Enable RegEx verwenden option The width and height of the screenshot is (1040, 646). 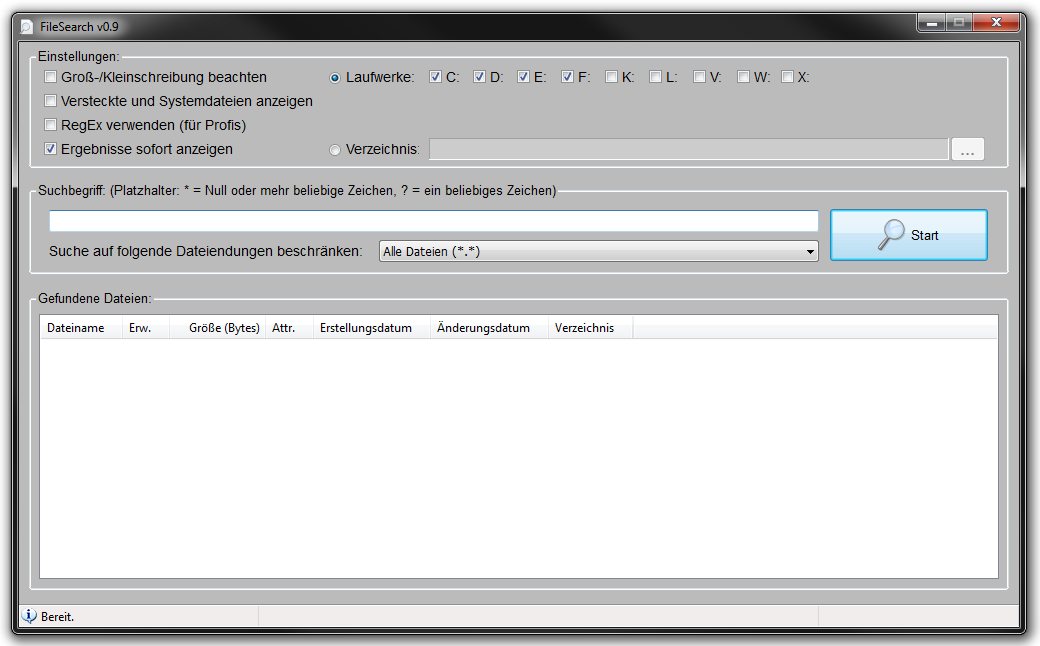(x=51, y=125)
